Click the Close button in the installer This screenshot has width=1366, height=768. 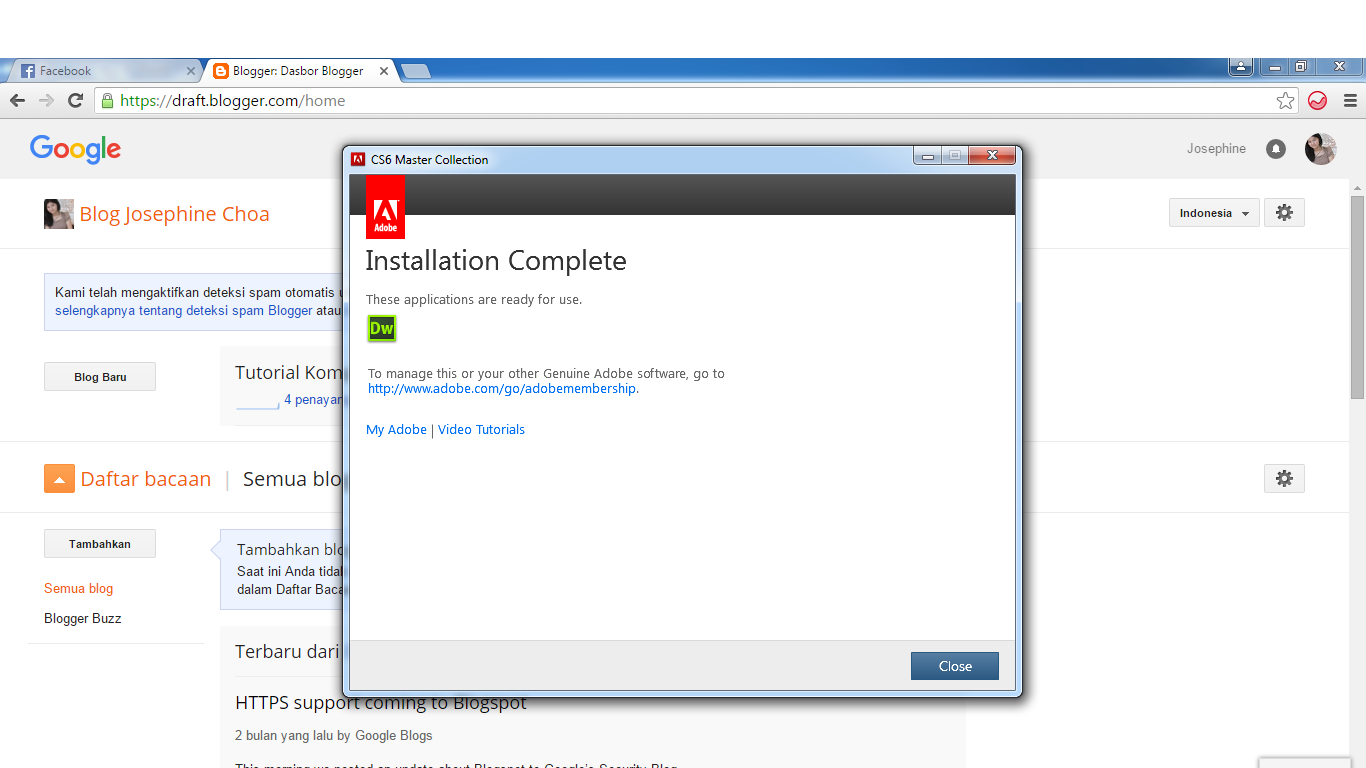pos(954,666)
